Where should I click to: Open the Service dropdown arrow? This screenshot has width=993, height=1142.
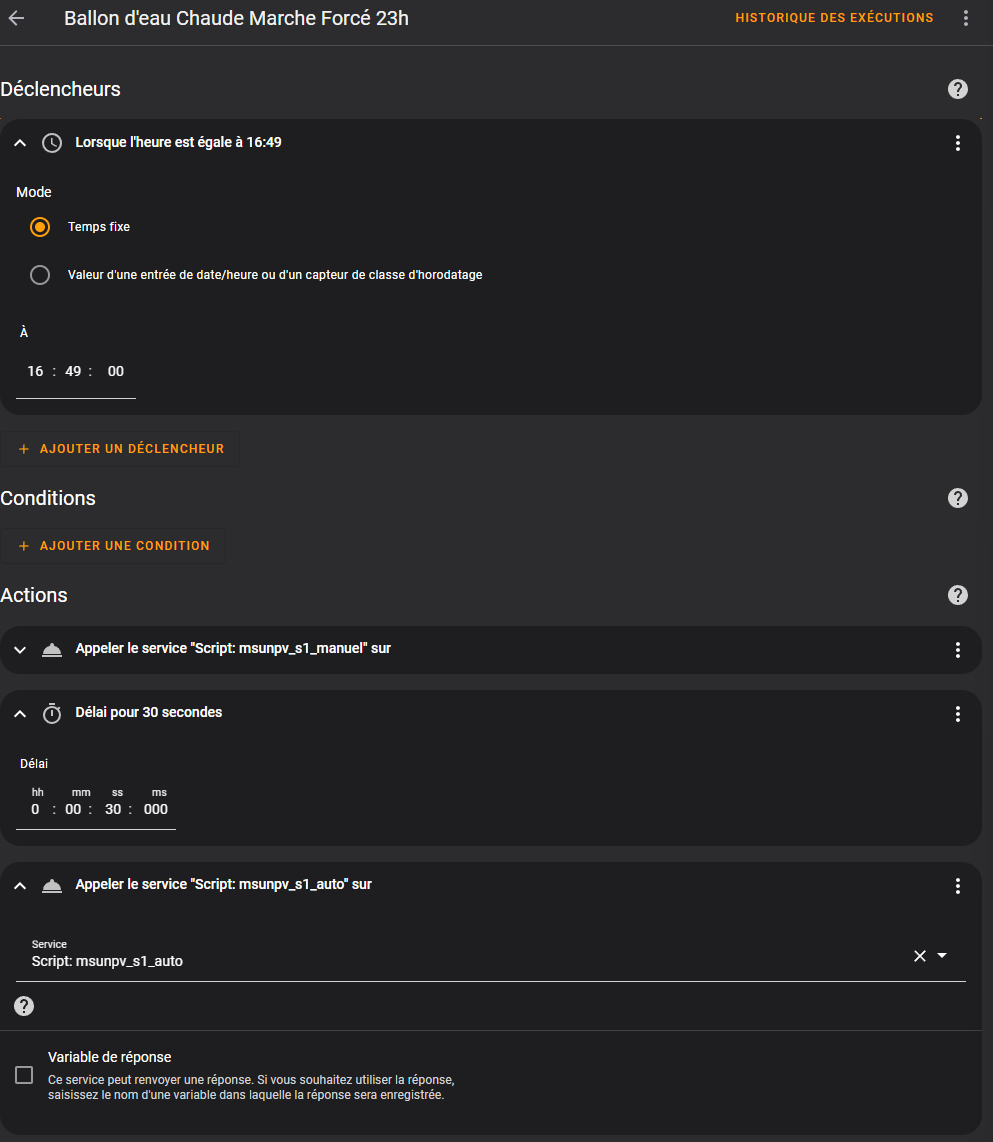[x=942, y=955]
